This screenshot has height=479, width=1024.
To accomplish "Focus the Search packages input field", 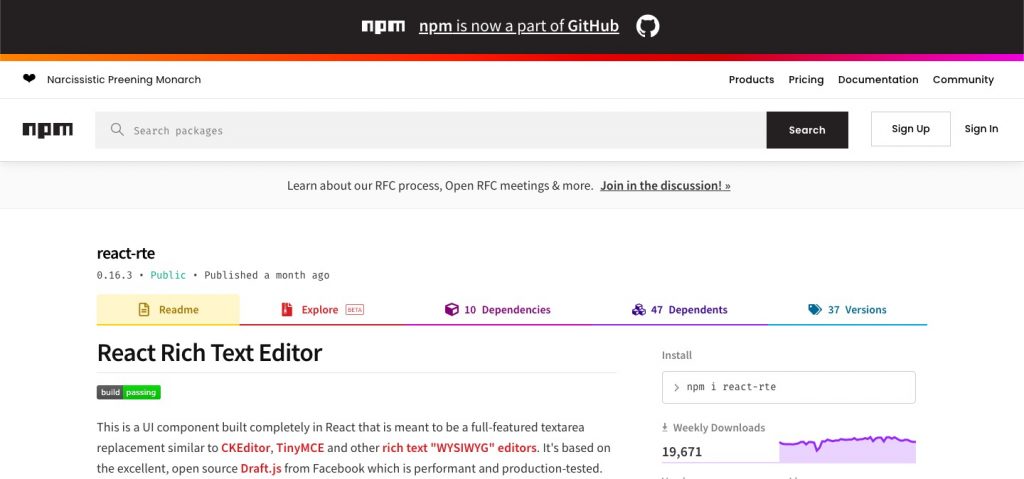I will 431,130.
